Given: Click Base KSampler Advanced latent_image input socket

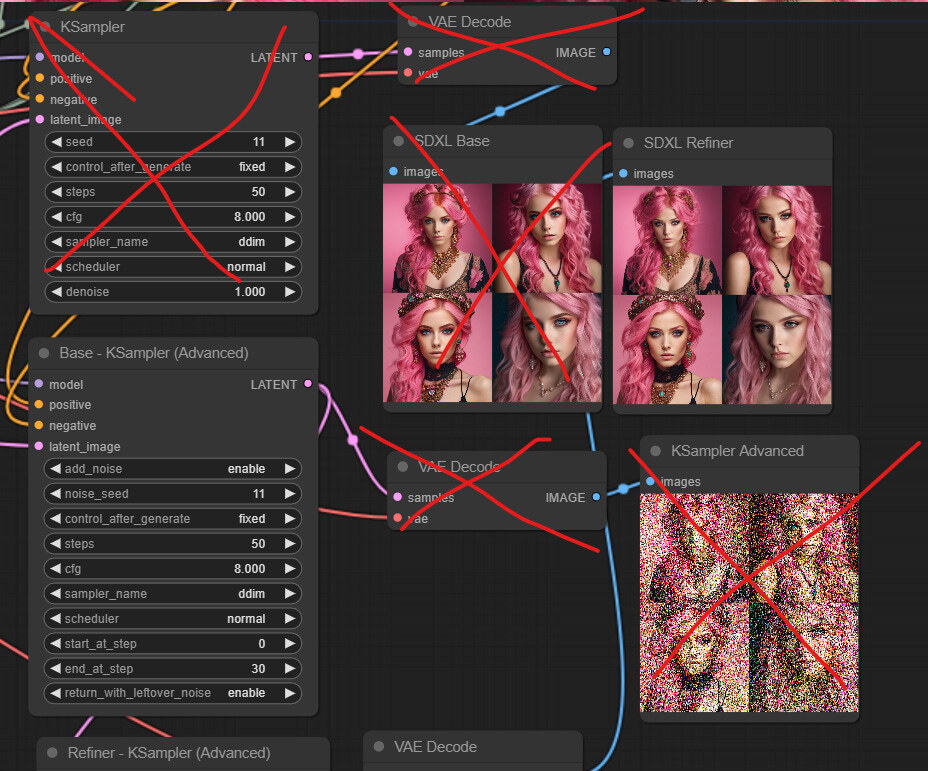Looking at the screenshot, I should [39, 446].
